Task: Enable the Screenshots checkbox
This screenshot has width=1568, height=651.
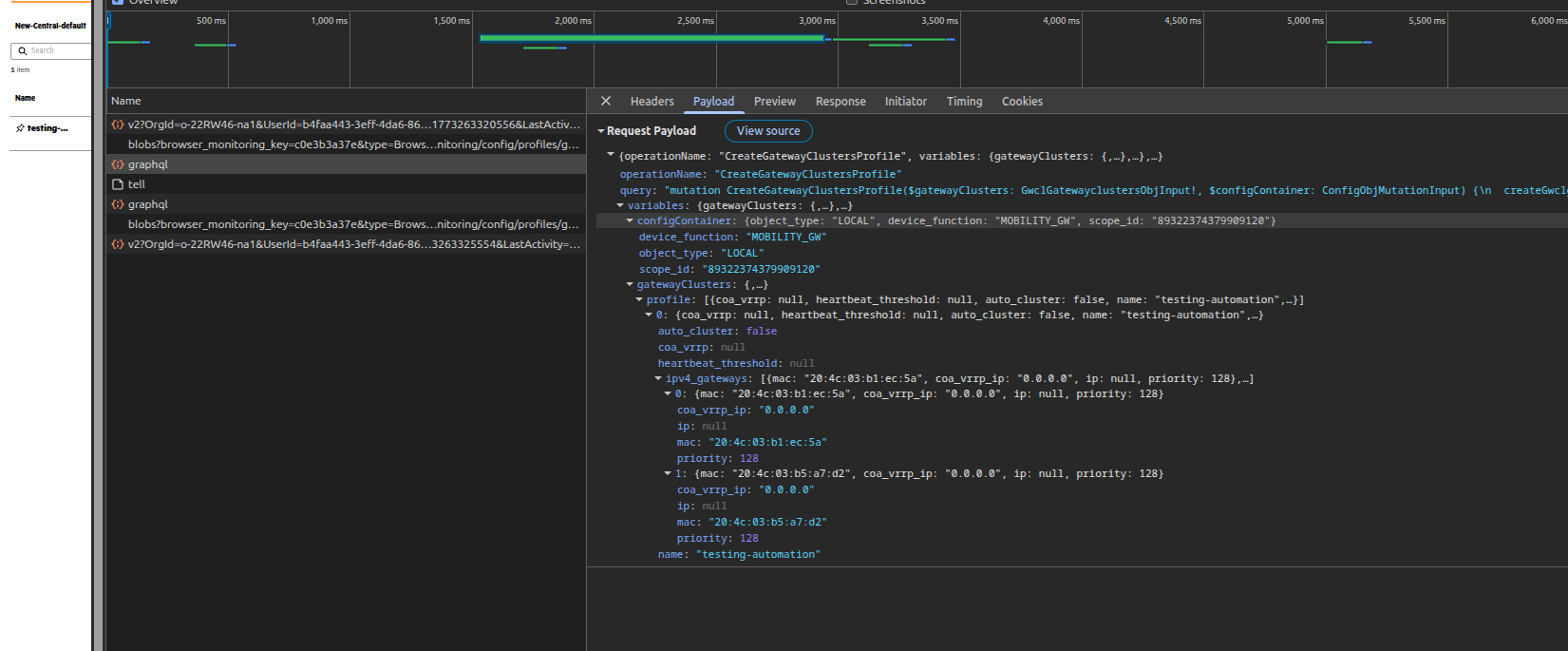Action: [852, 2]
